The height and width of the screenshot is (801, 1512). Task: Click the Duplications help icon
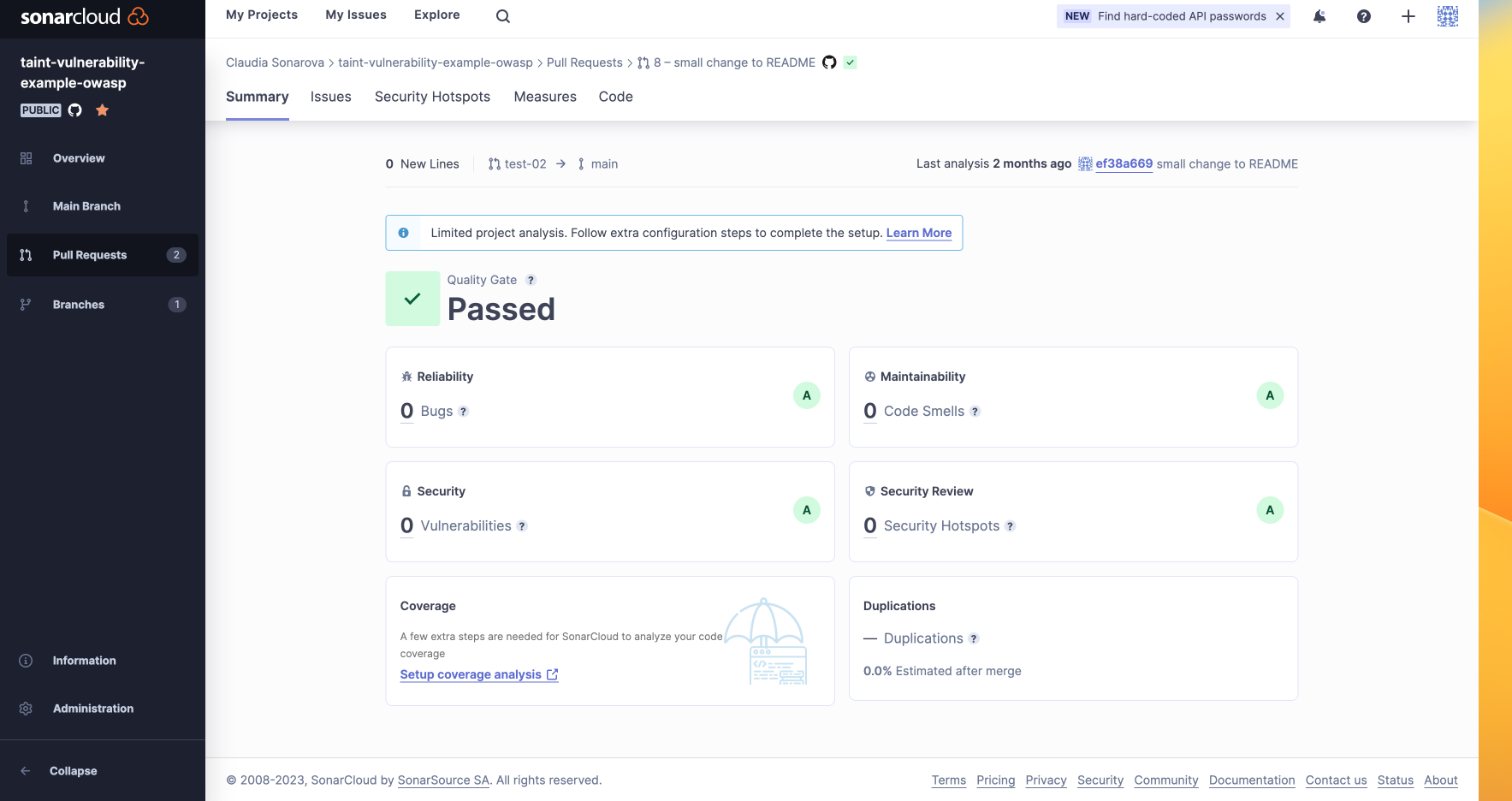[974, 639]
